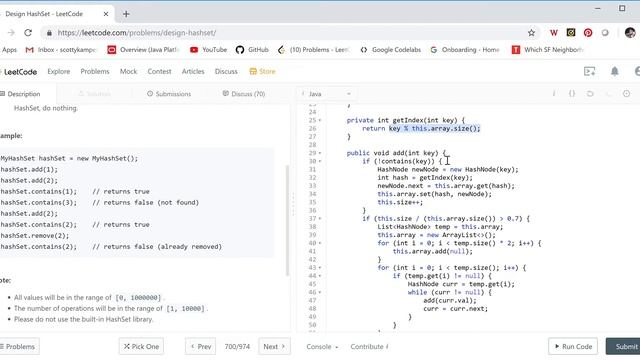Switch to the Discuss (70) tab
The height and width of the screenshot is (360, 640).
pos(244,94)
